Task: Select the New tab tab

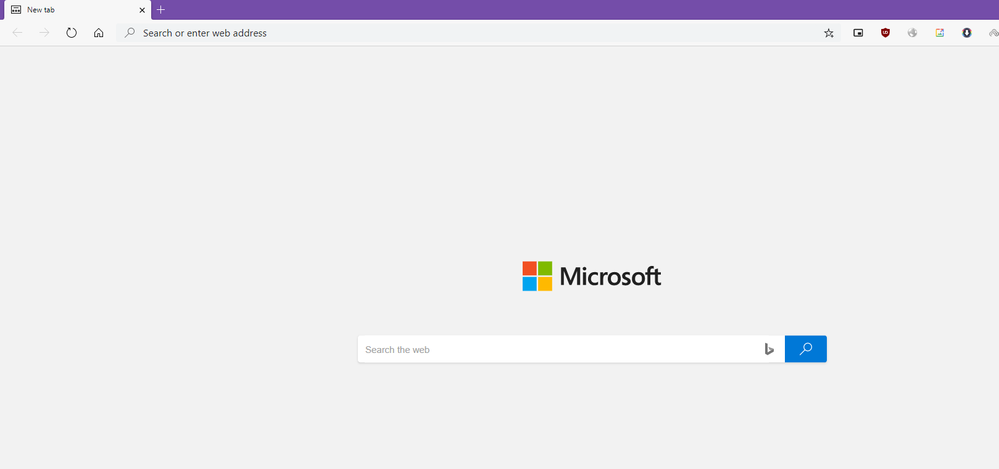Action: [78, 10]
